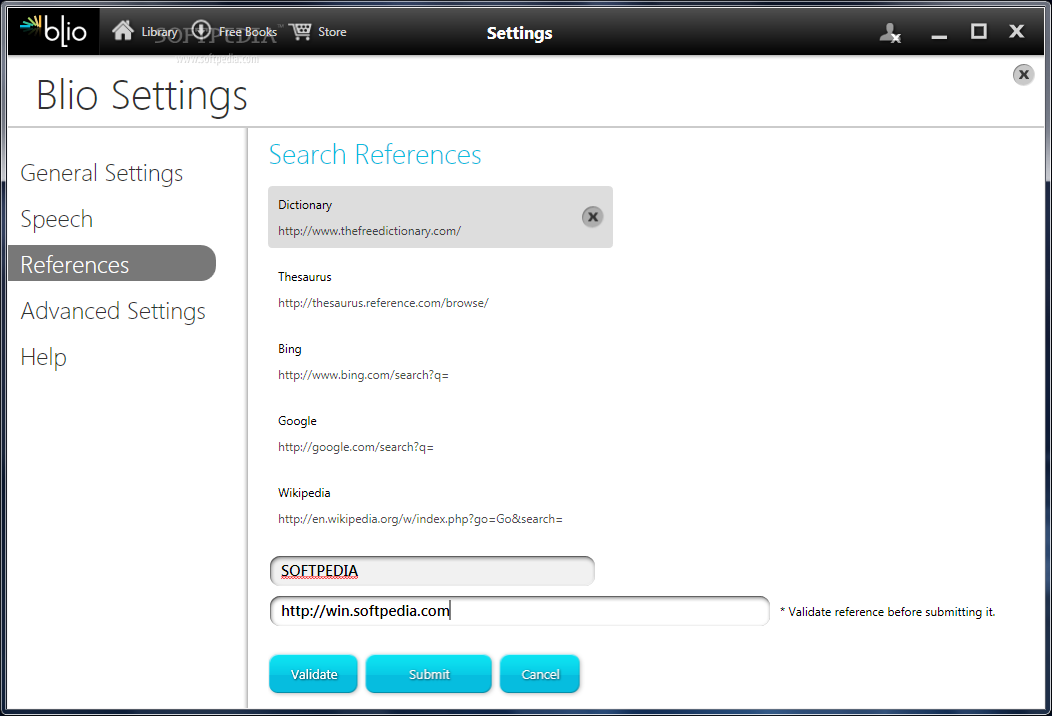Click the Store label
Viewport: 1052px width, 716px height.
click(x=332, y=32)
